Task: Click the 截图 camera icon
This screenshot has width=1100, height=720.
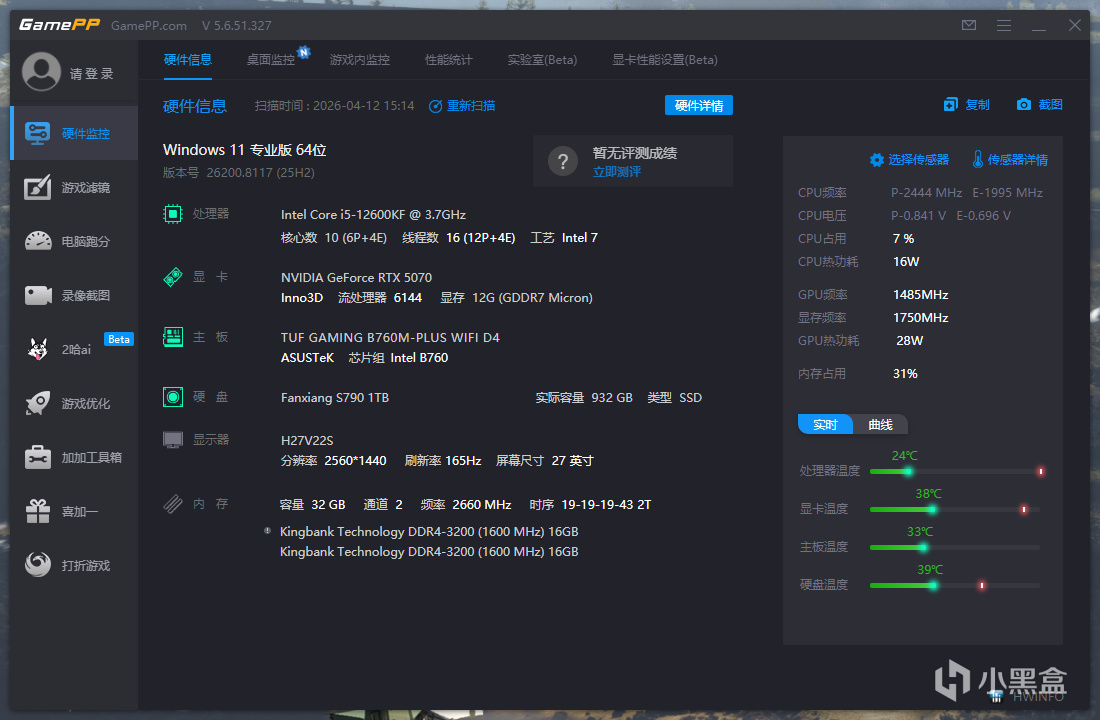Action: click(1024, 105)
